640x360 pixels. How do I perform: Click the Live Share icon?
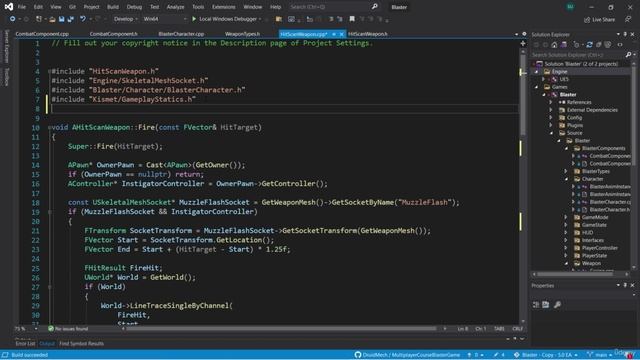click(587, 20)
